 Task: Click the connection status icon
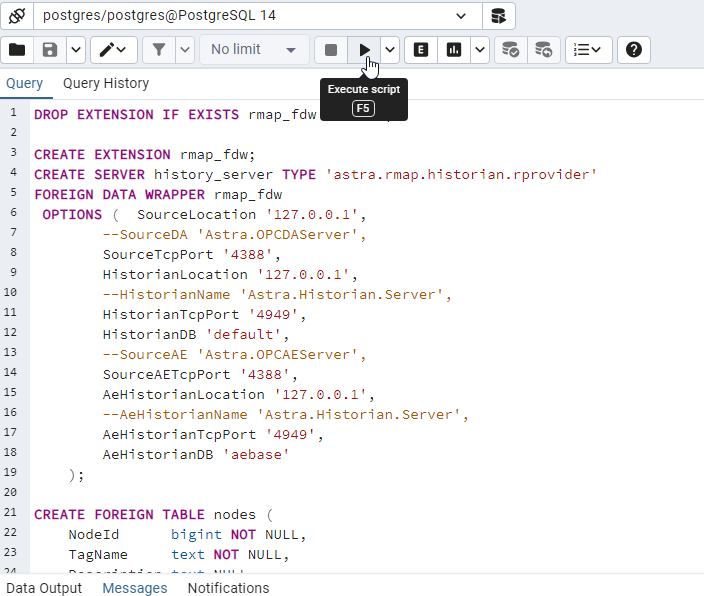16,16
